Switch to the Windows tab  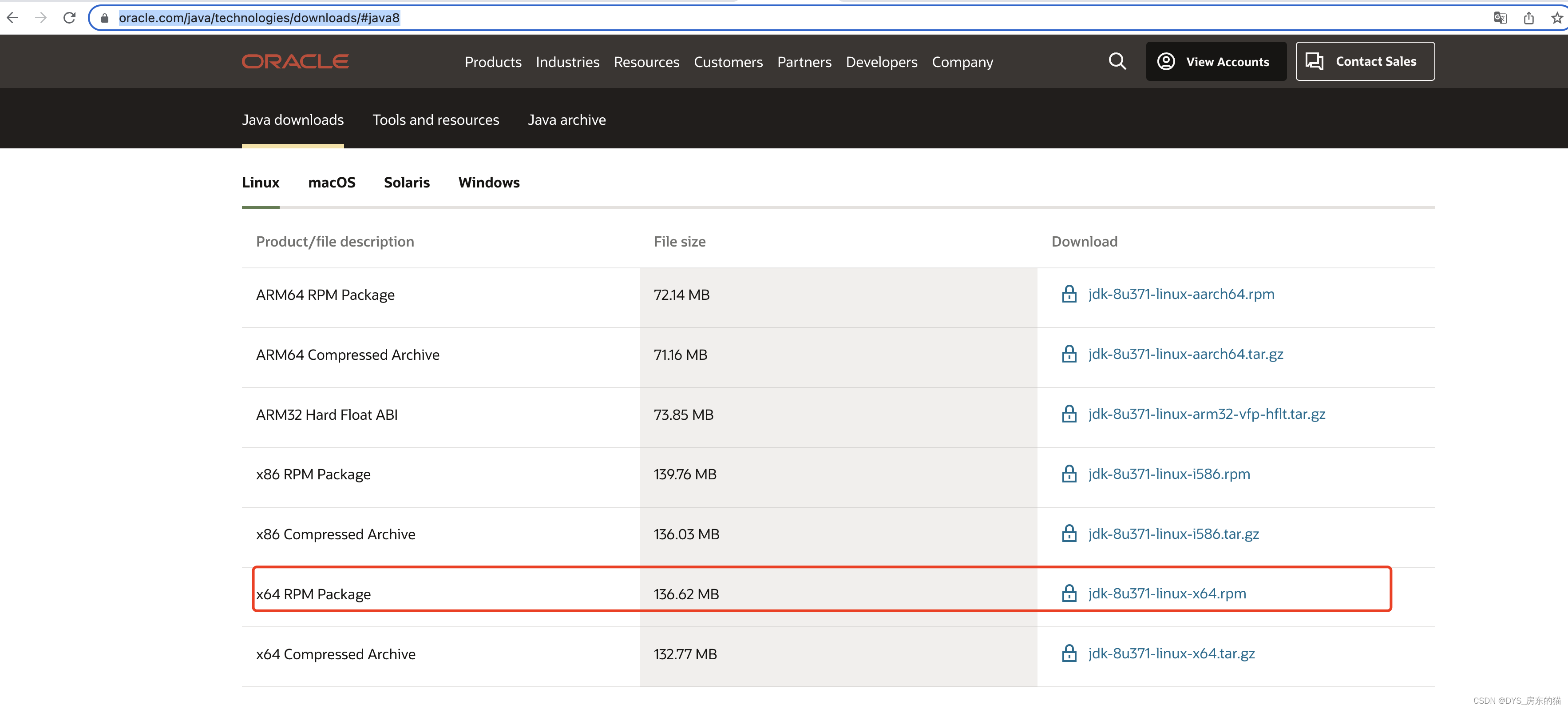coord(489,183)
